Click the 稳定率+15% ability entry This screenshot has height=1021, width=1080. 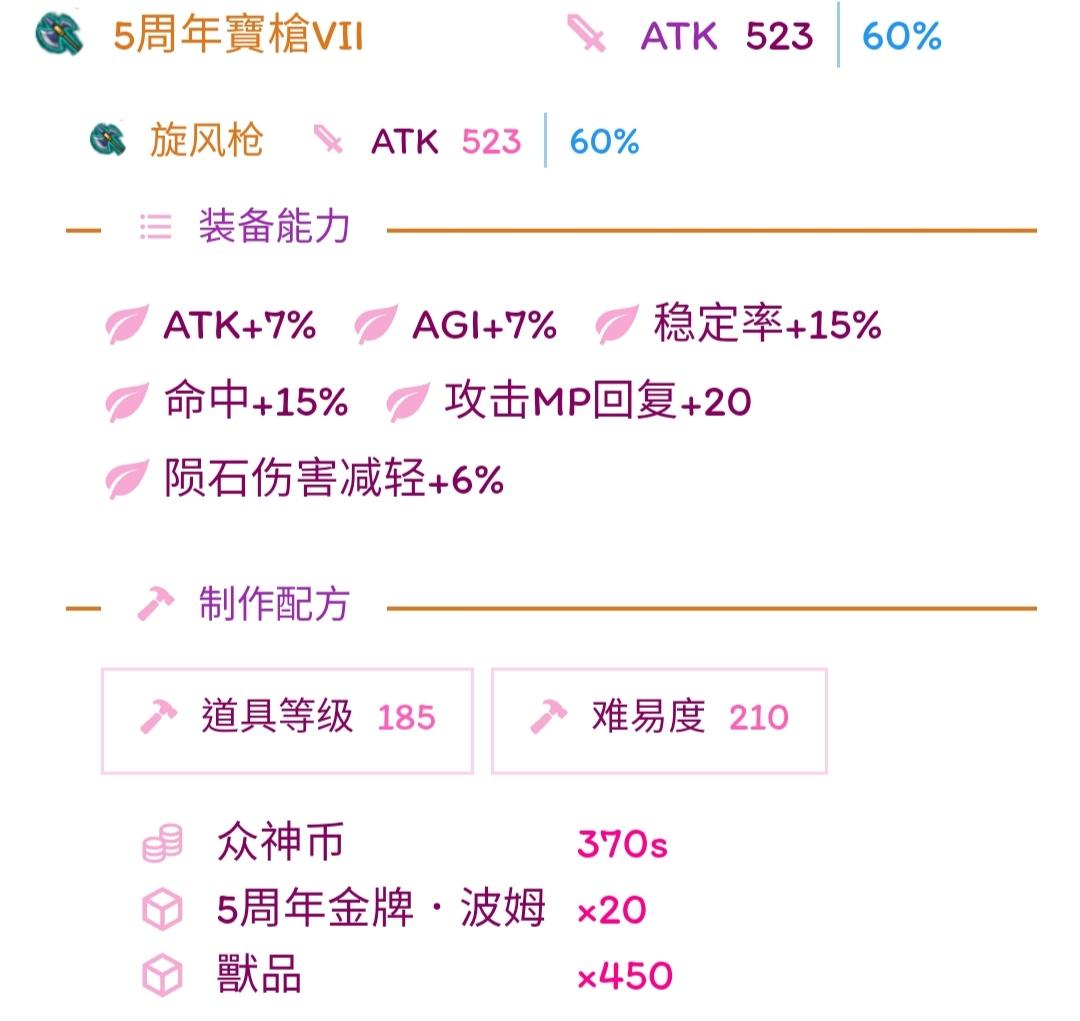pos(767,323)
